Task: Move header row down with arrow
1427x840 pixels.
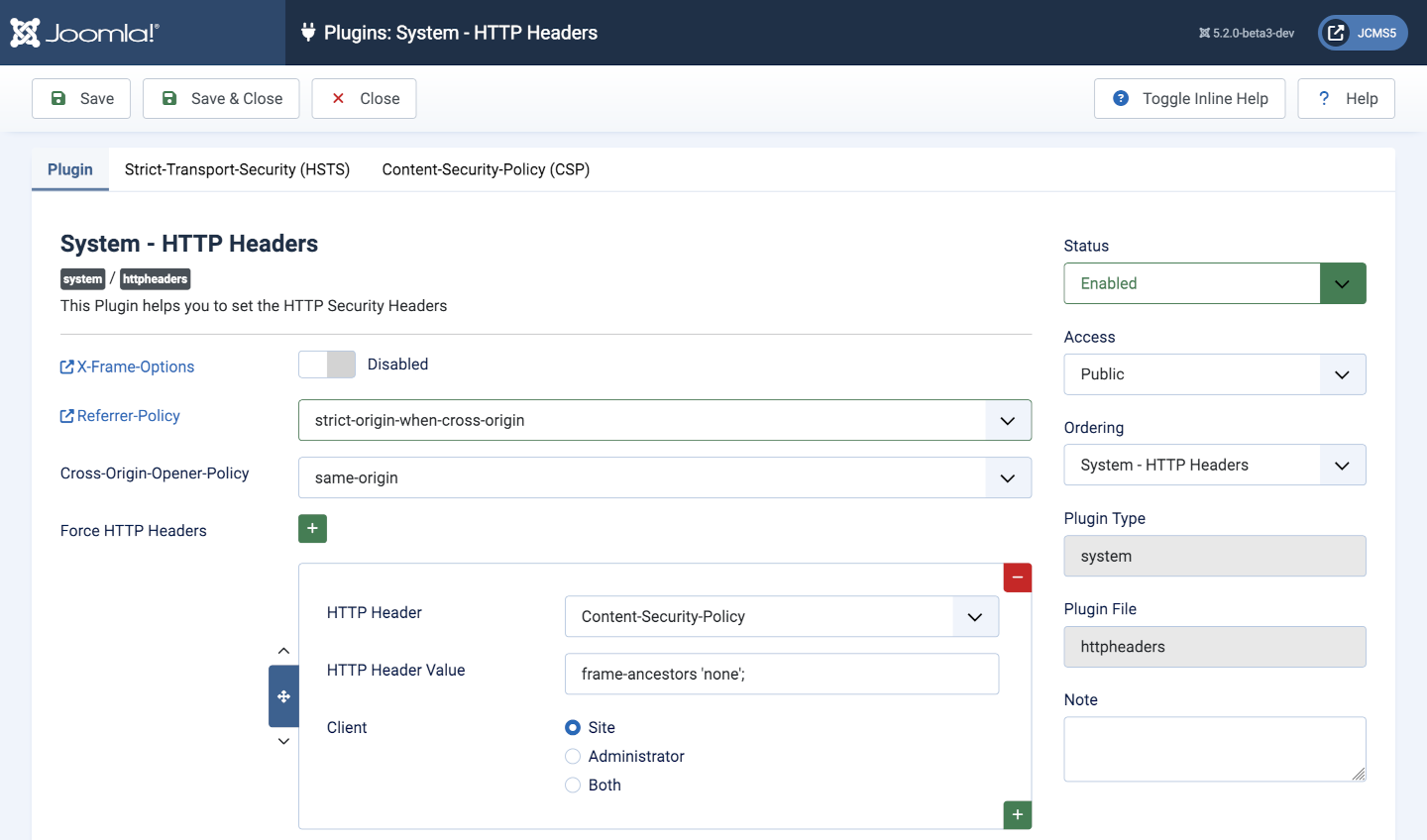Action: 283,741
